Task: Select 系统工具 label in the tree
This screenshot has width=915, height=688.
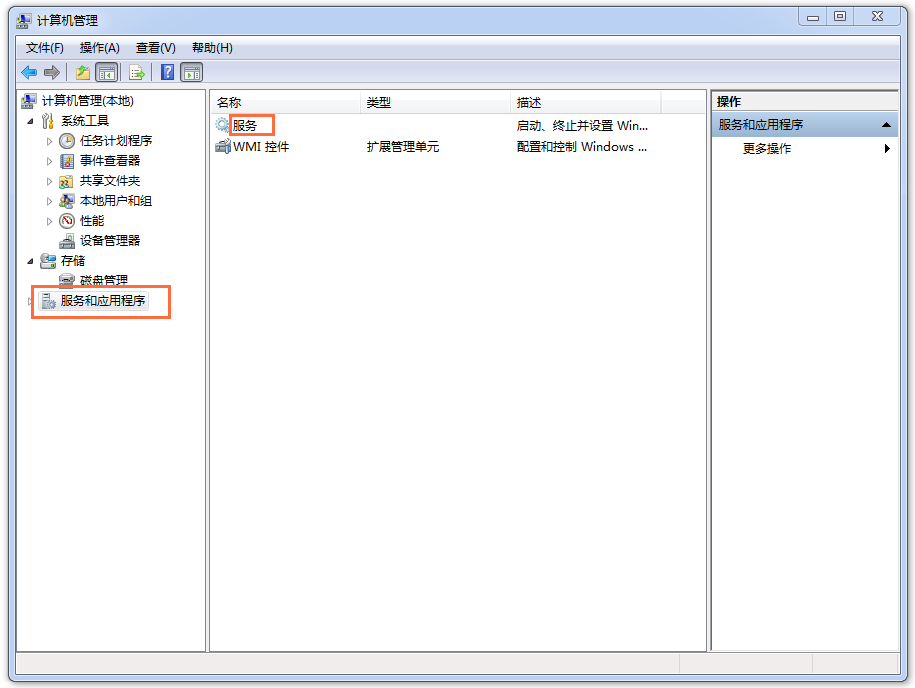Action: pyautogui.click(x=85, y=121)
